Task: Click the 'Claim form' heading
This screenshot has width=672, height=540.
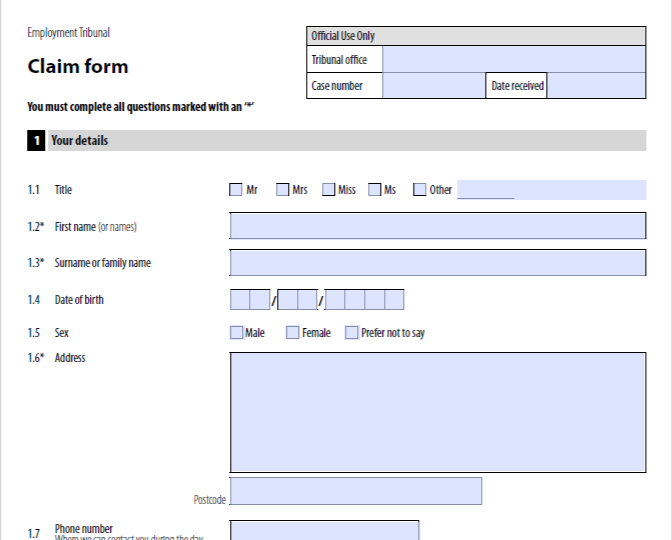Action: point(78,66)
